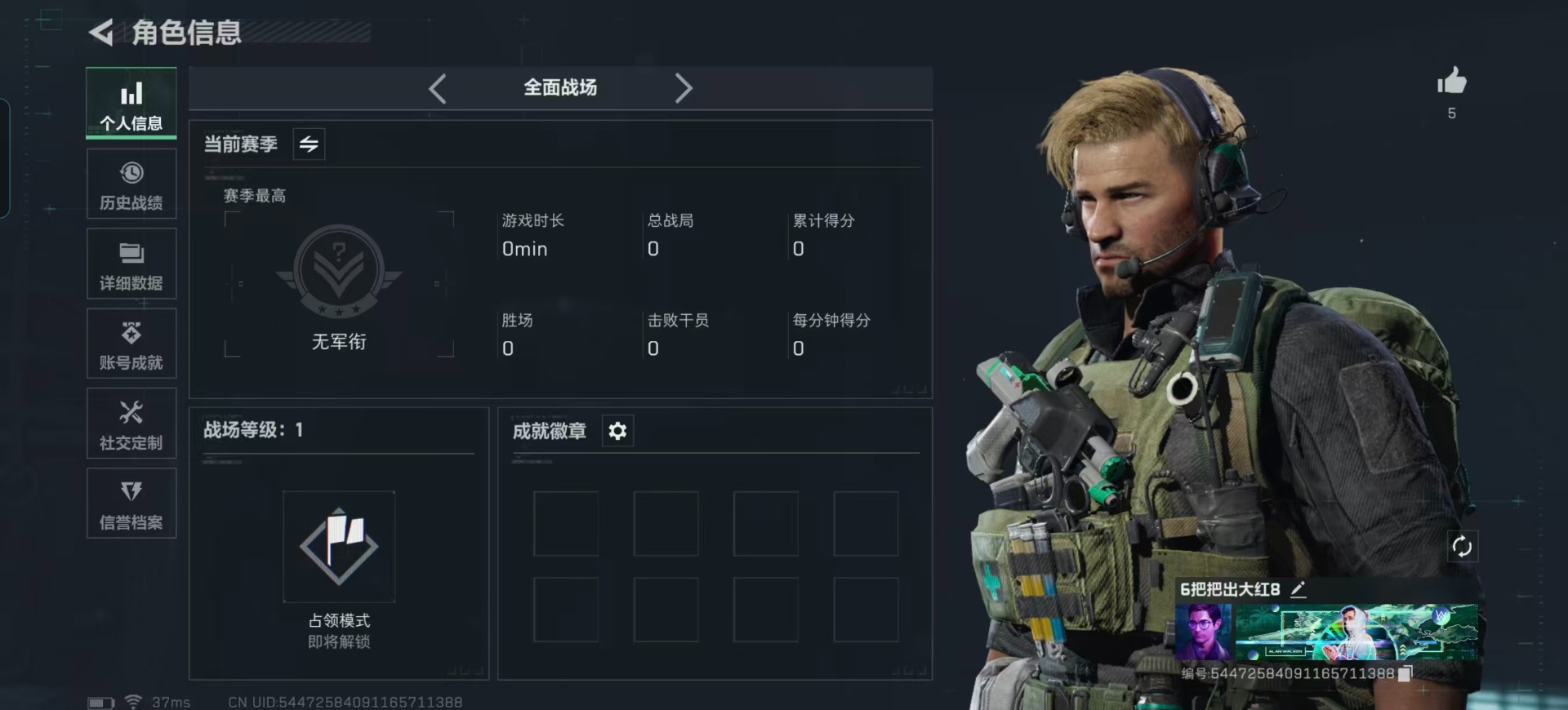Switch to previous game mode with left chevron
This screenshot has width=1568, height=710.
point(438,88)
